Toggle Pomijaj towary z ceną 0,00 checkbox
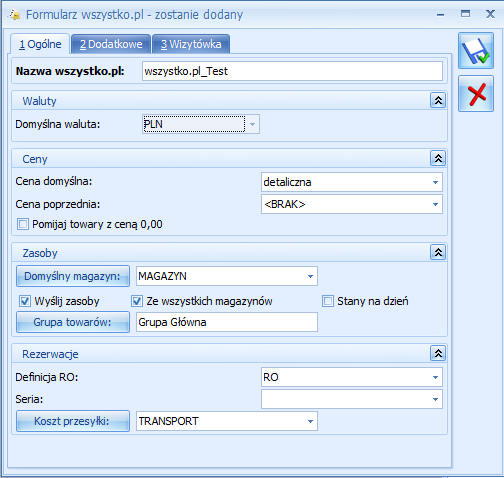The height and width of the screenshot is (478, 504). tap(23, 224)
